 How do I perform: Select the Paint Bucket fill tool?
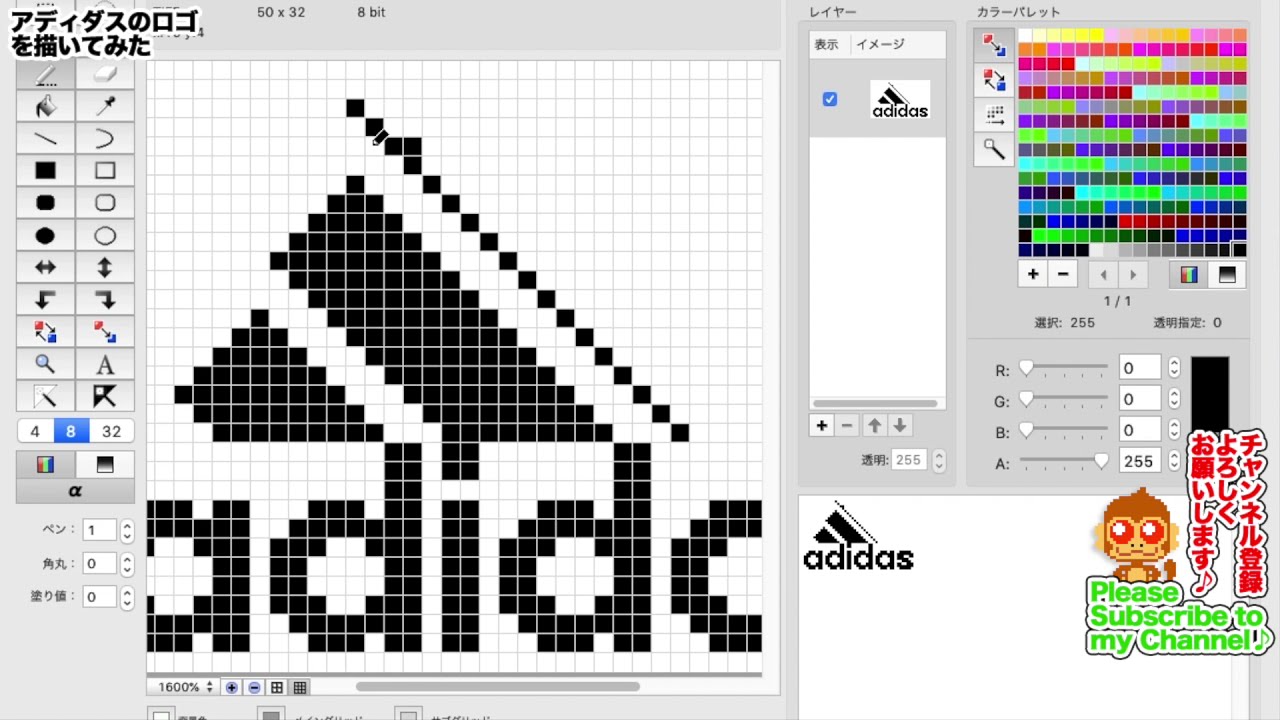coord(45,107)
